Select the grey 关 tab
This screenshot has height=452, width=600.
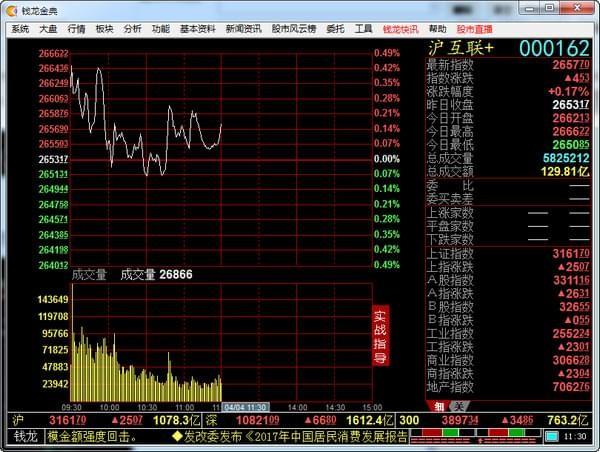pos(458,406)
